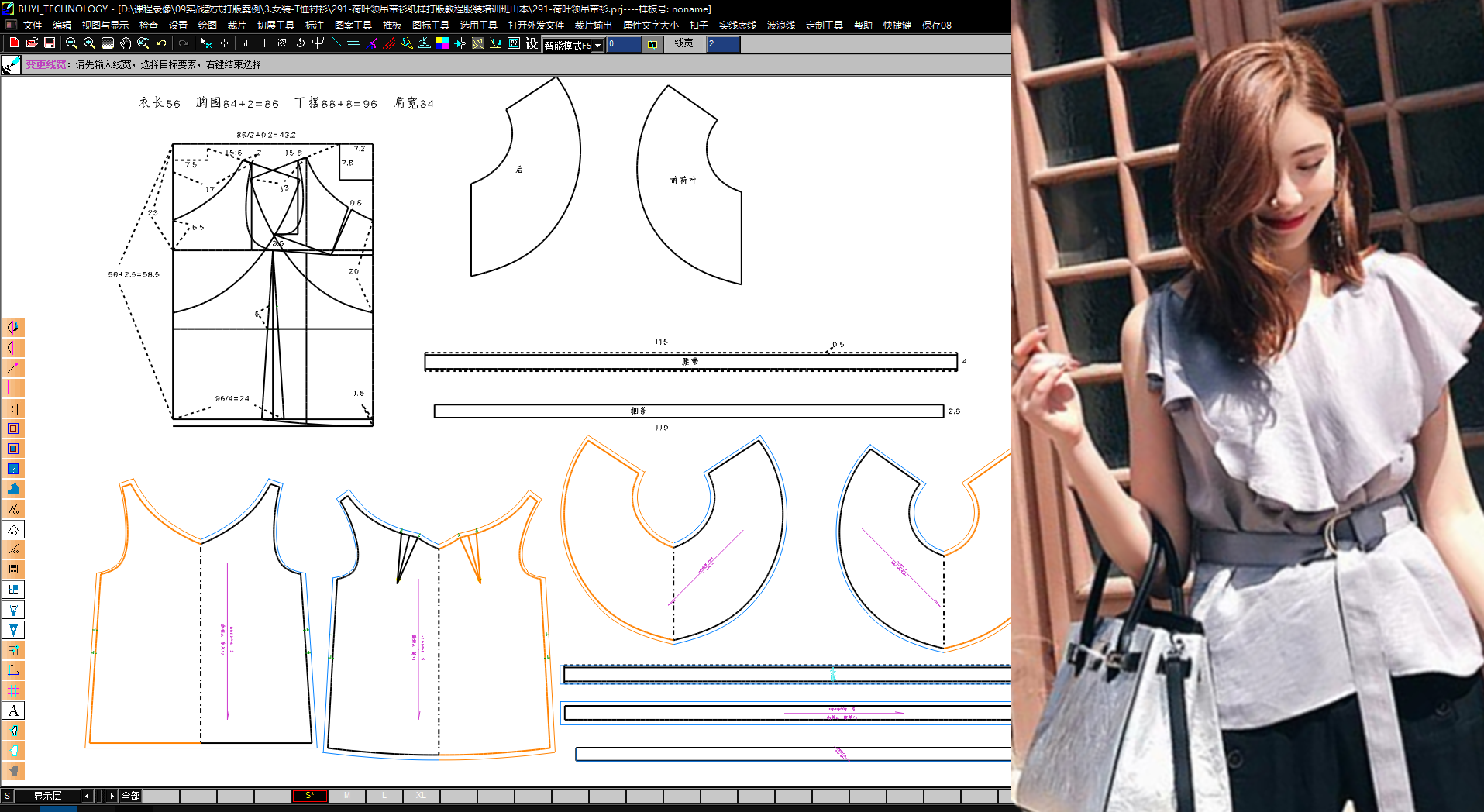Open the 文件 menu
Image resolution: width=1484 pixels, height=812 pixels.
pyautogui.click(x=33, y=26)
